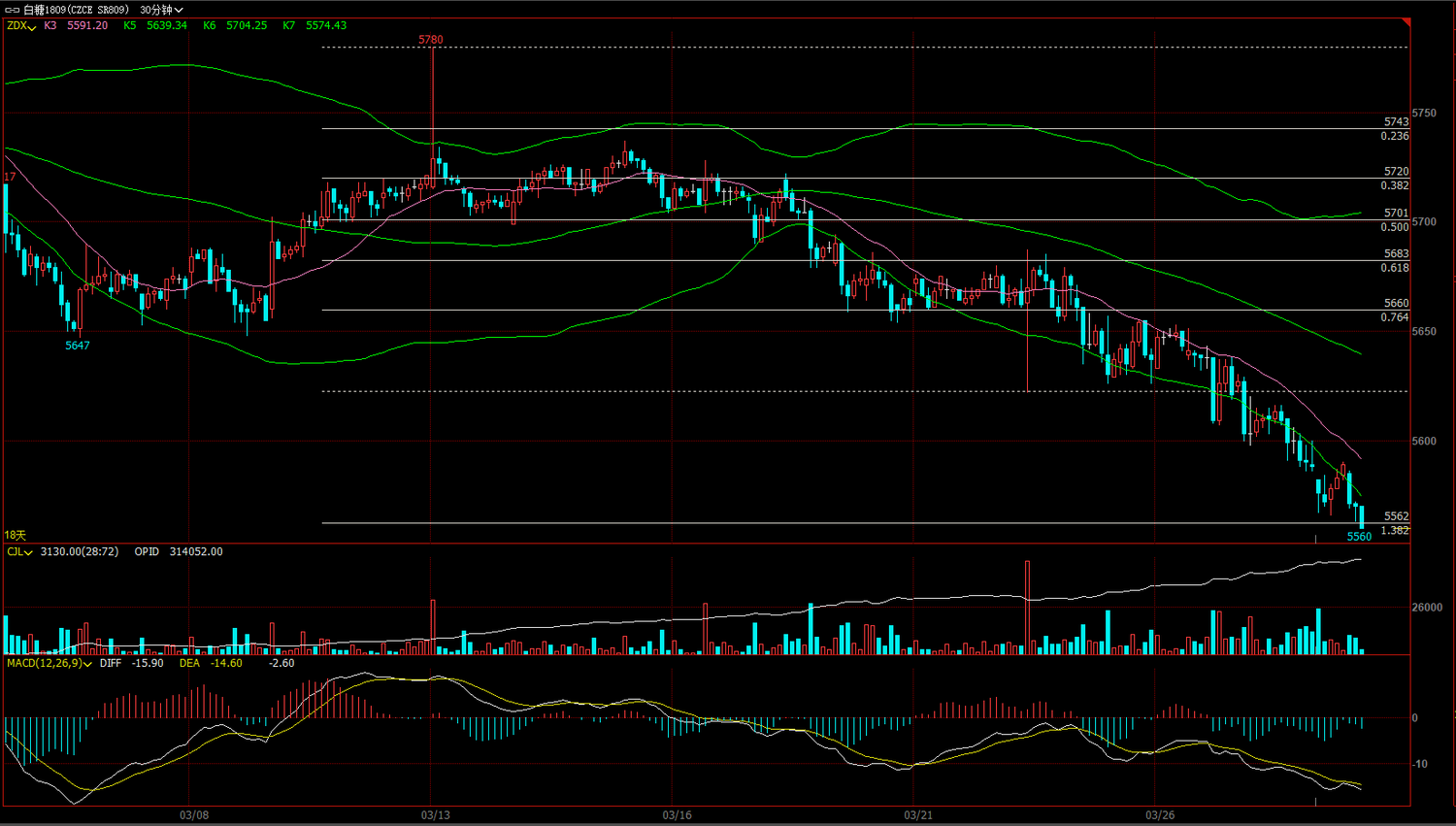Image resolution: width=1456 pixels, height=826 pixels.
Task: Click the 0.382 Fibonacci level label
Action: (x=1395, y=185)
